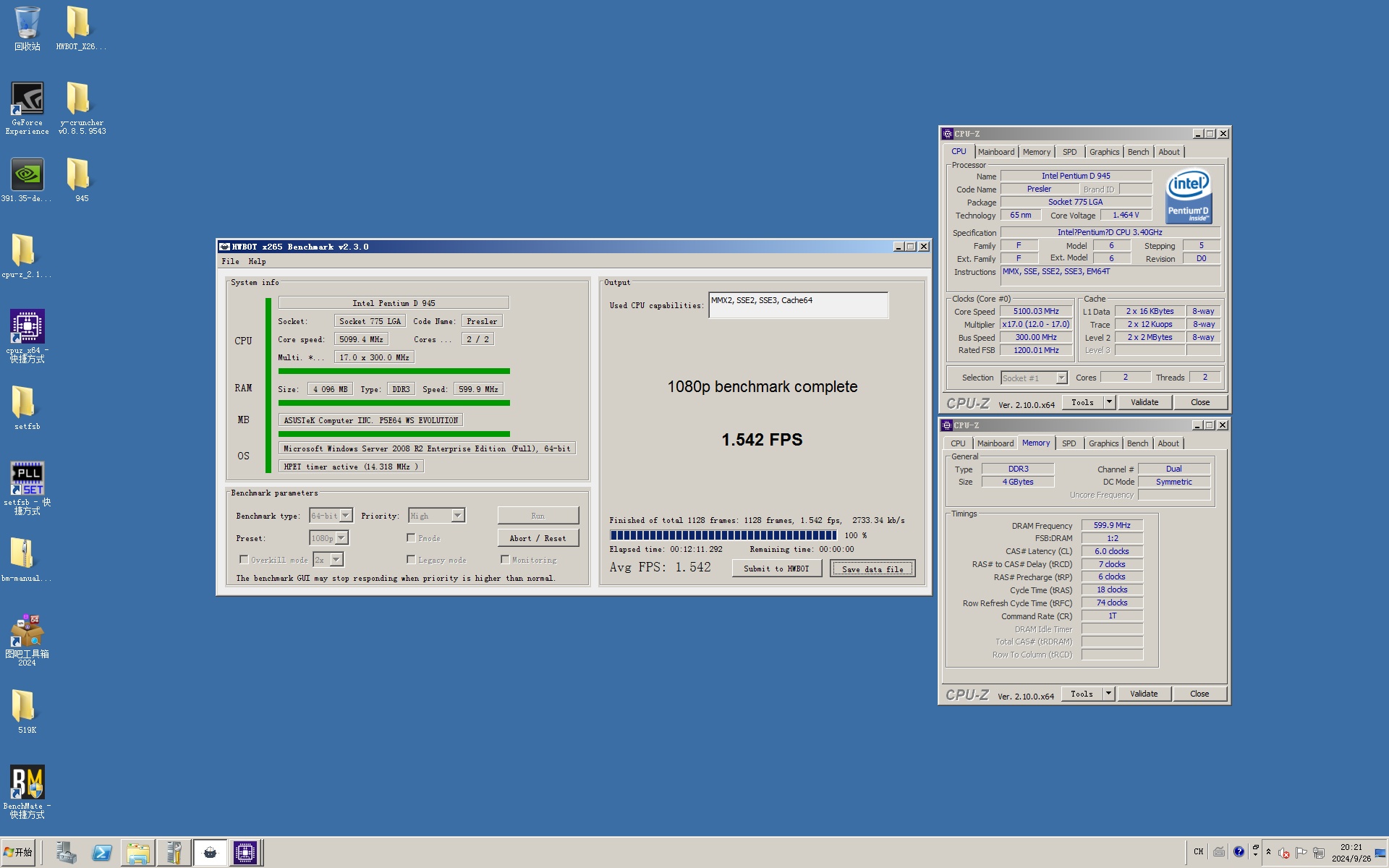The width and height of the screenshot is (1389, 868).
Task: Open the cpu-z_2.1 folder icon
Action: tap(27, 257)
